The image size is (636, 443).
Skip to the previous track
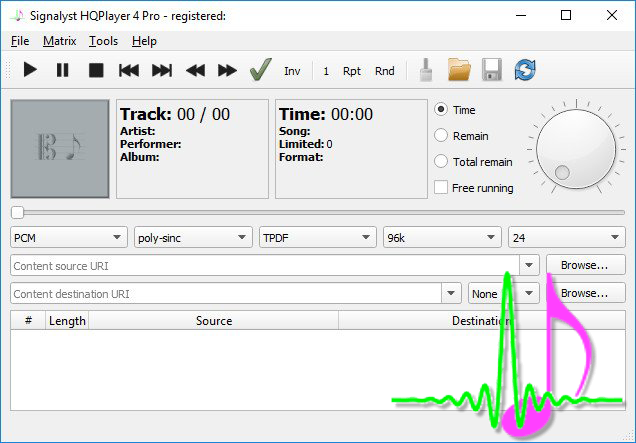[129, 70]
